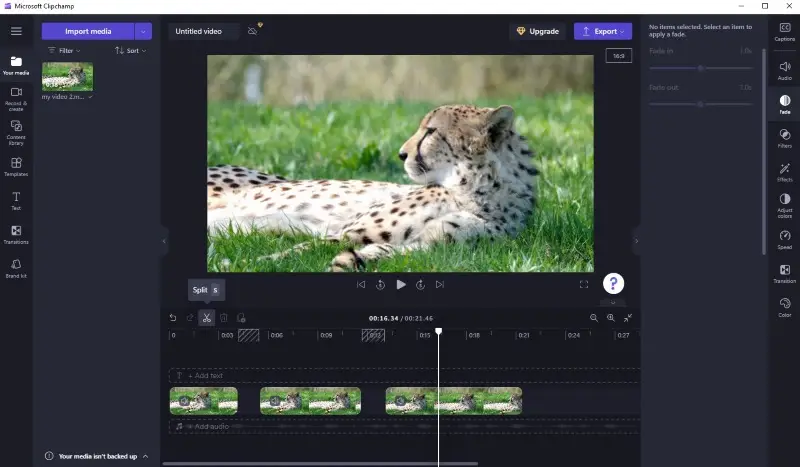Select my video media thumbnail
Screen dimensions: 800x467
pyautogui.click(x=67, y=77)
